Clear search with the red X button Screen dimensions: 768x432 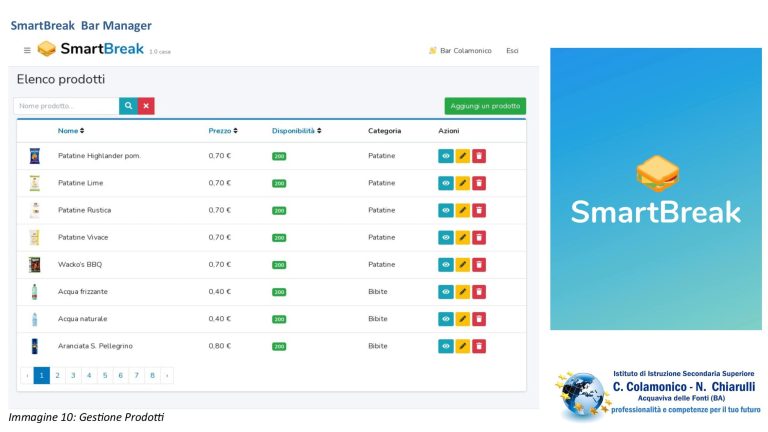click(x=146, y=106)
